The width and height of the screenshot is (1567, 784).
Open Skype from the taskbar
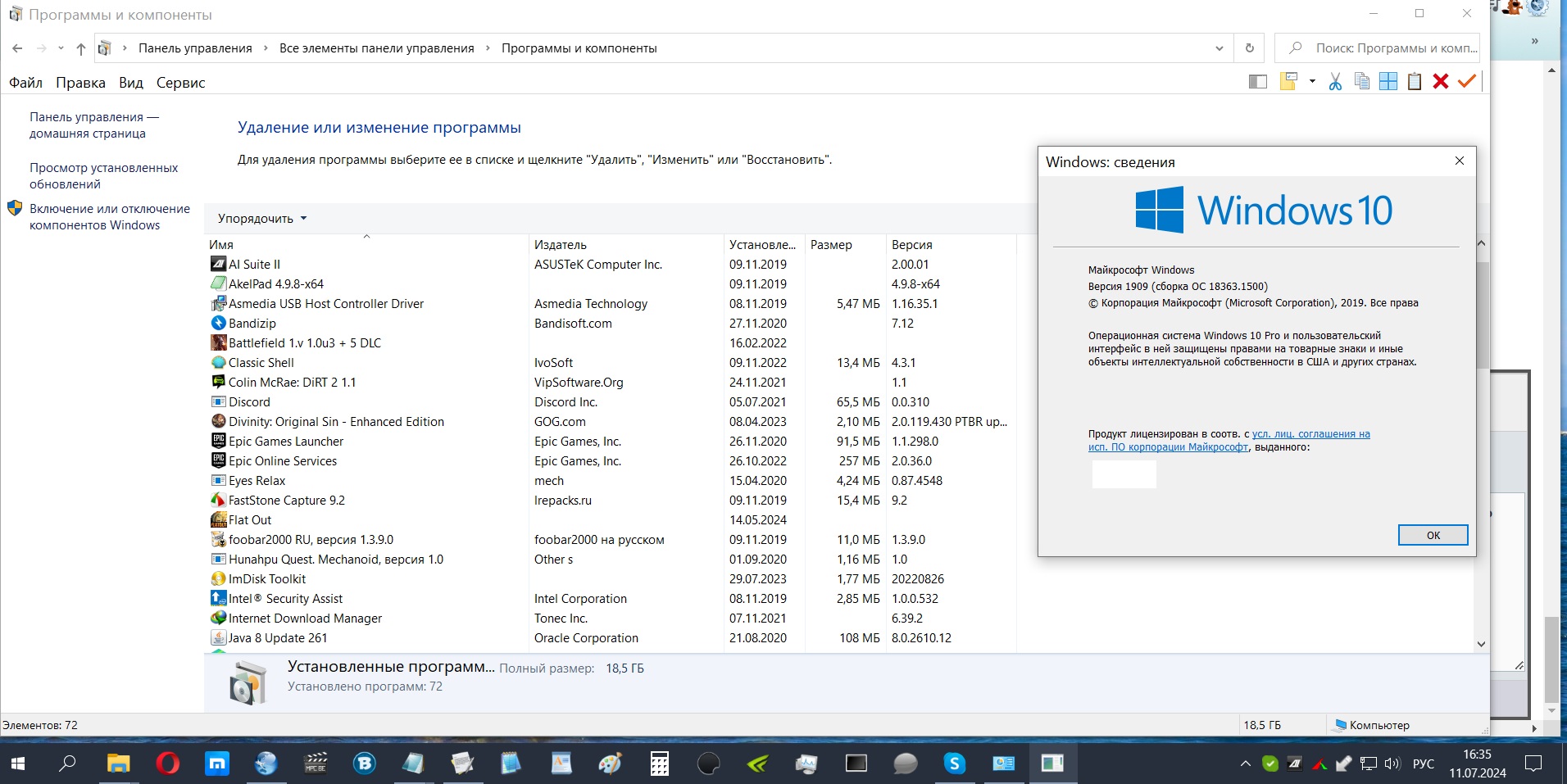pos(954,764)
